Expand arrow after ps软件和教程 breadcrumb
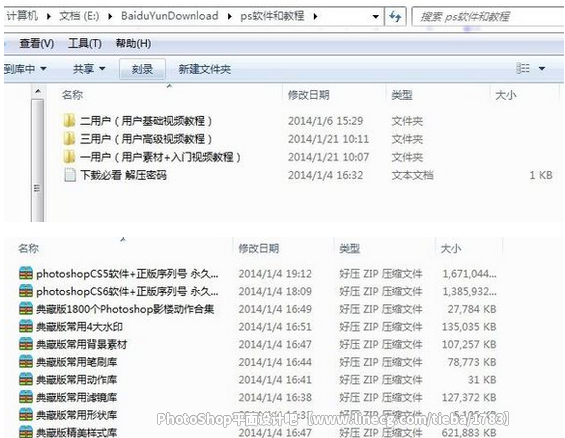 [315, 16]
